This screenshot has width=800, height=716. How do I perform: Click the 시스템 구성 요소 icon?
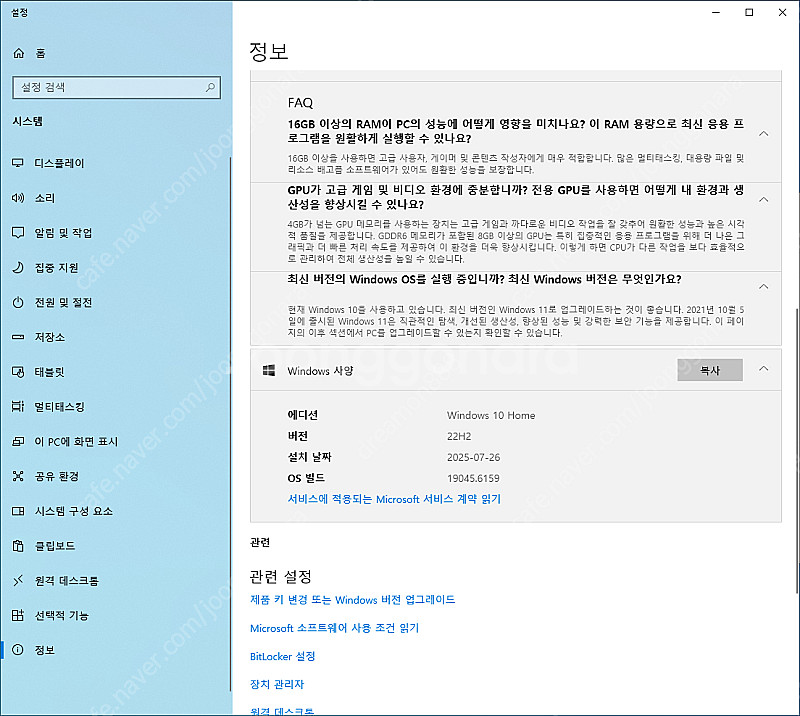18,511
